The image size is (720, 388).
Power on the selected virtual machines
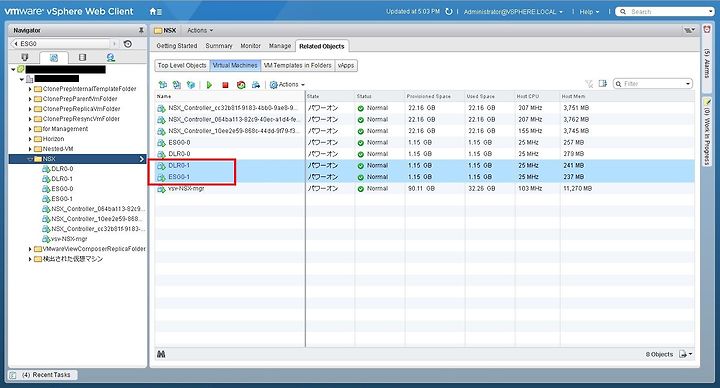209,85
